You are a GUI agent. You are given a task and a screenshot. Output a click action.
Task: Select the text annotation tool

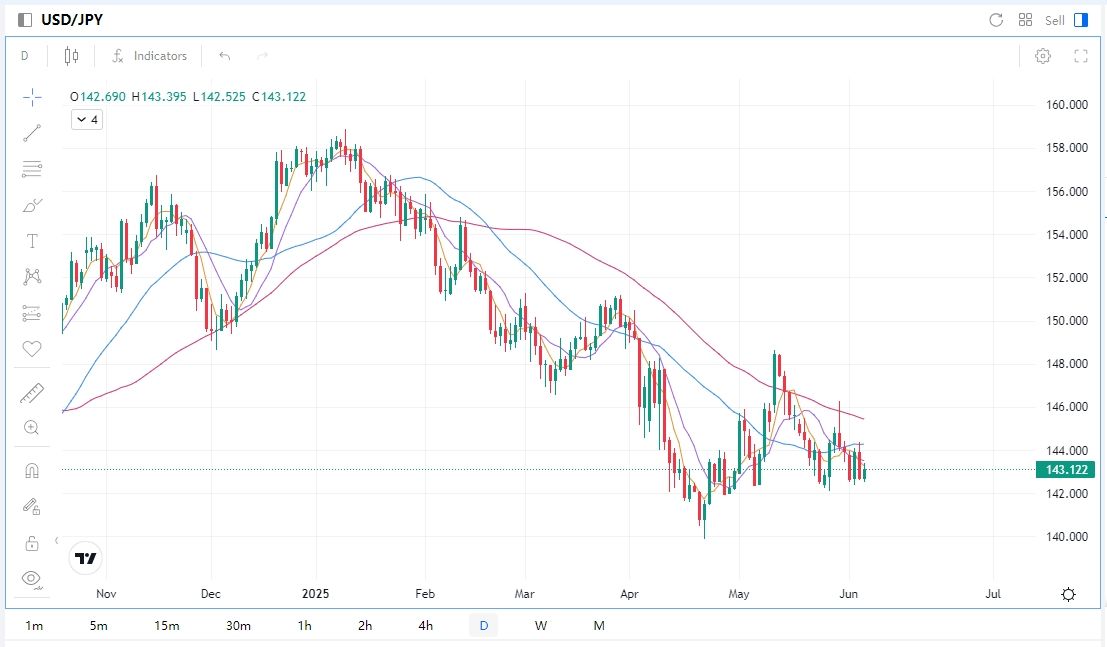pyautogui.click(x=32, y=241)
